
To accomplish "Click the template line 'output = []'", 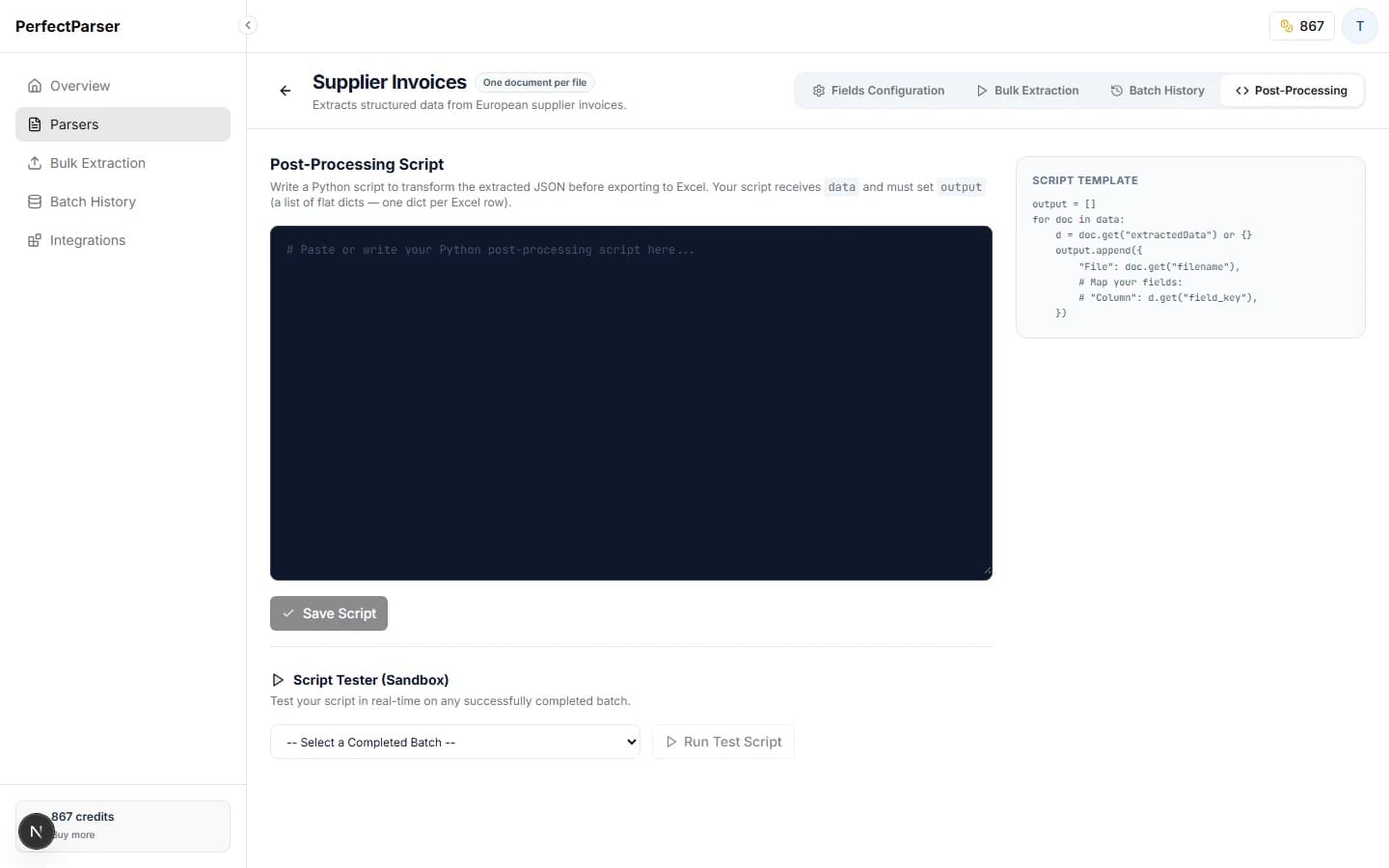I will tap(1064, 204).
